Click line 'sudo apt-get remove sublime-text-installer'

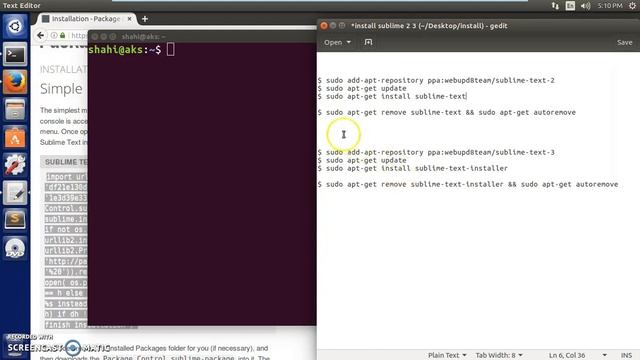click(x=414, y=184)
